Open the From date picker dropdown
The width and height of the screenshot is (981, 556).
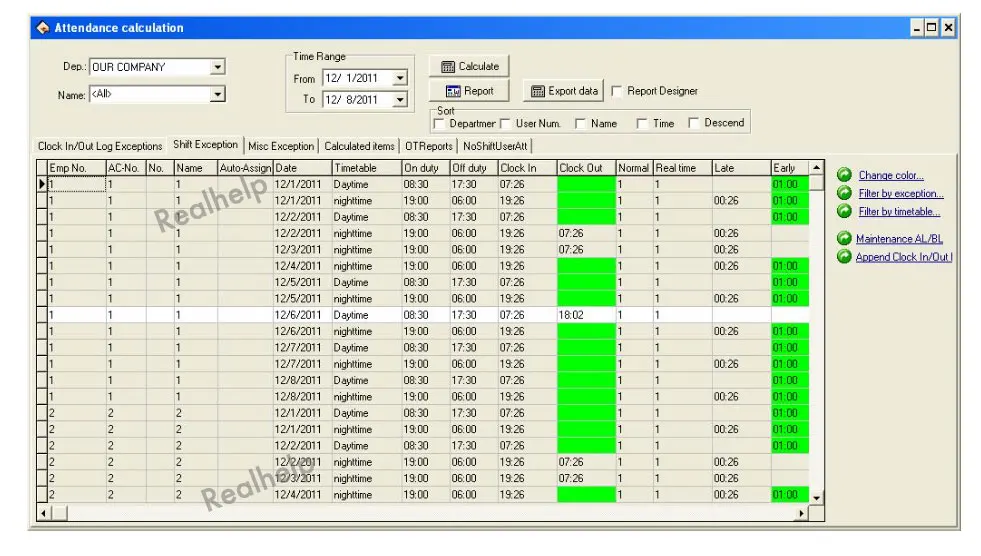pos(400,78)
